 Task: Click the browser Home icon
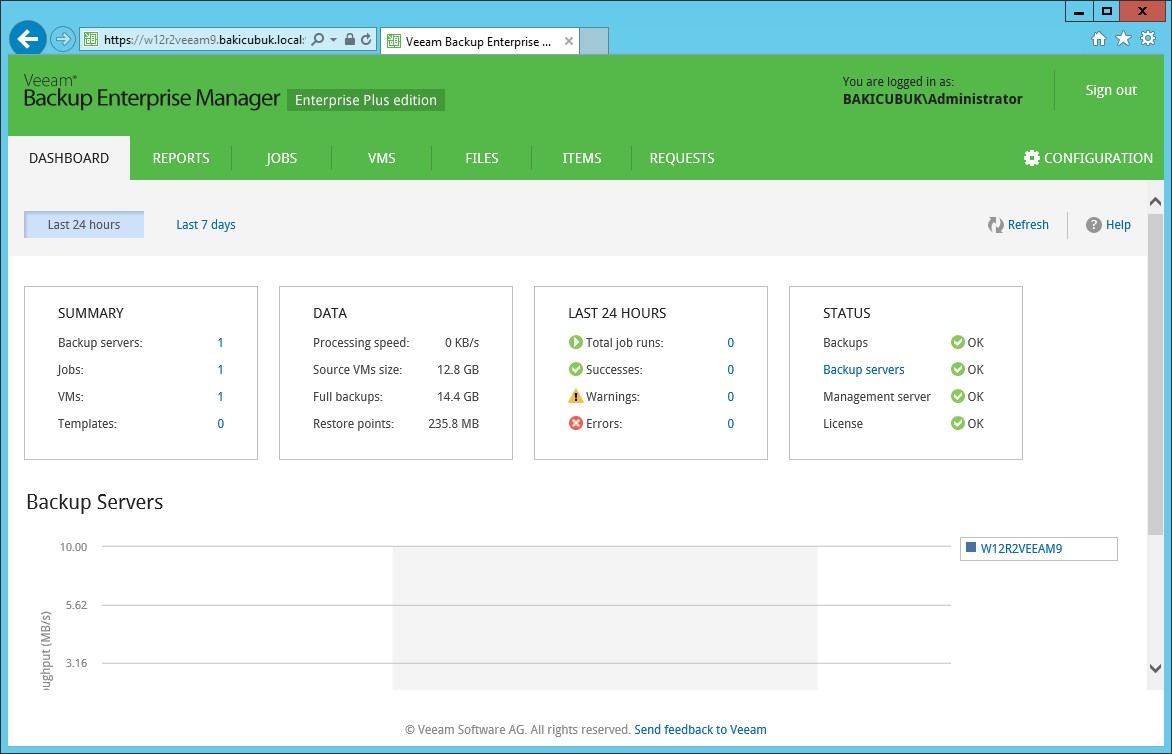point(1099,39)
